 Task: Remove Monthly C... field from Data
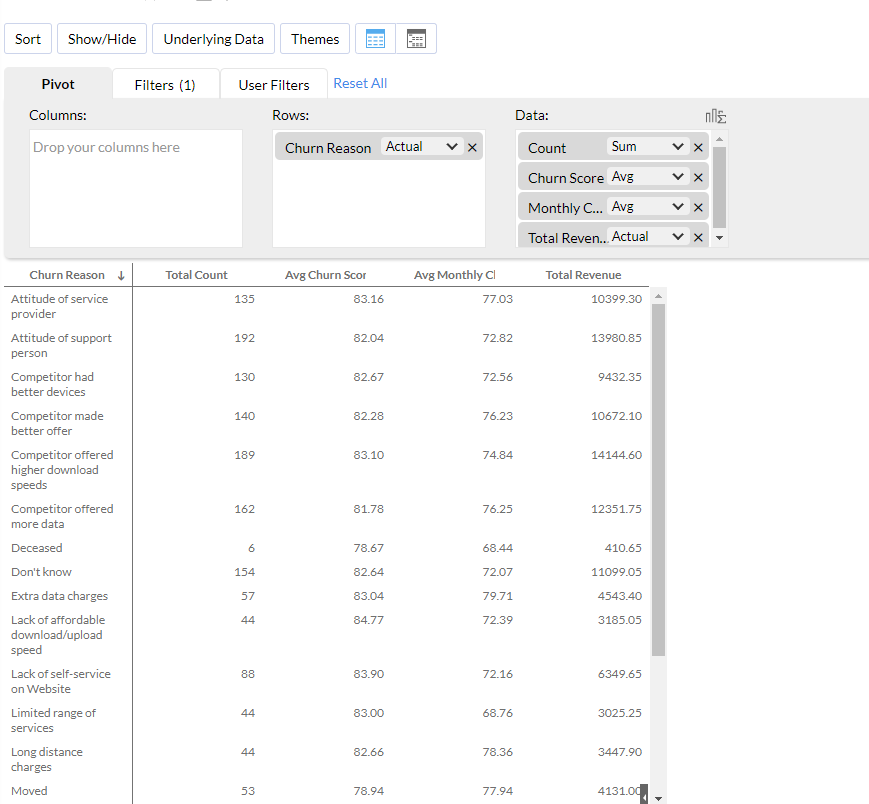coord(698,207)
